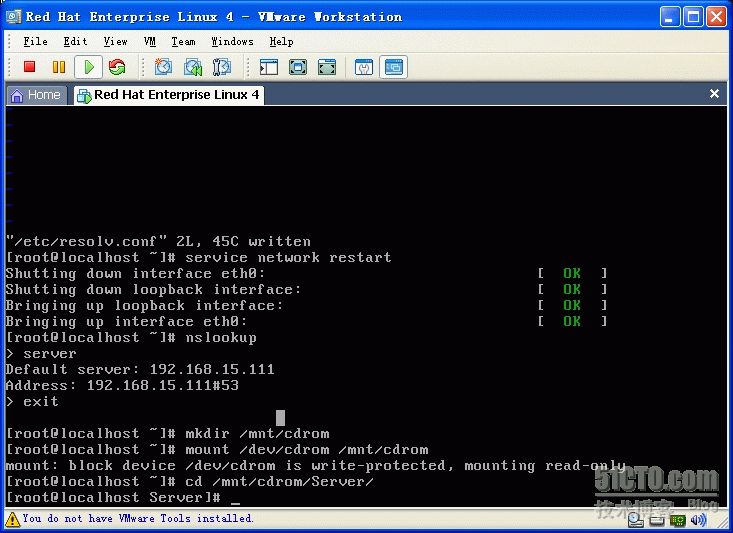This screenshot has height=533, width=733.
Task: Reset the virtual machine
Action: pyautogui.click(x=117, y=67)
